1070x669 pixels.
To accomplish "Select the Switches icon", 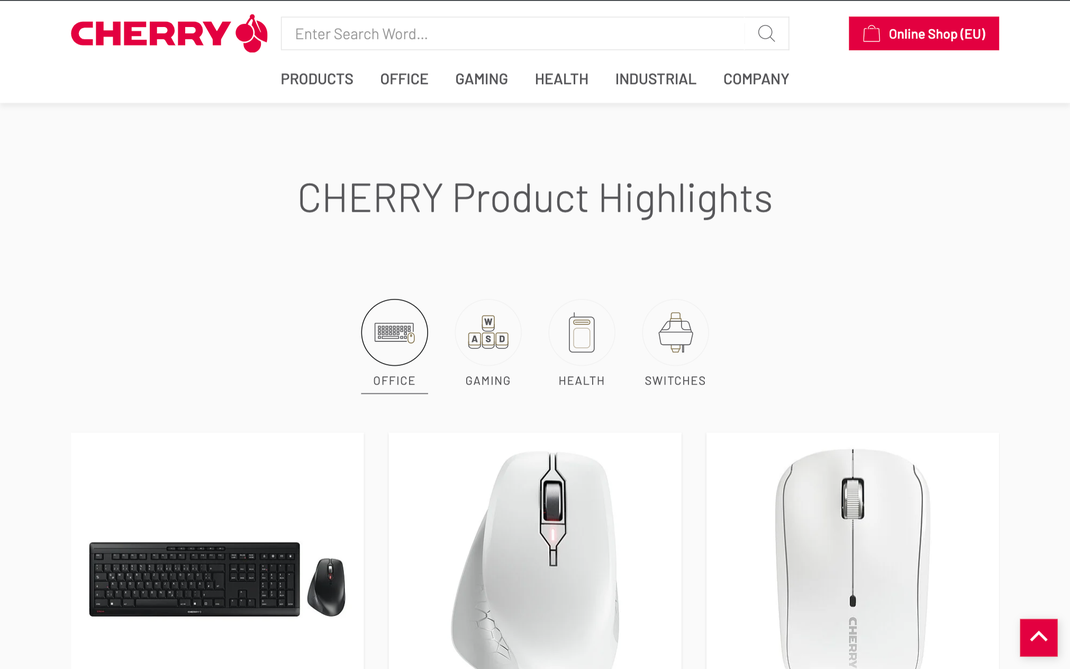I will (x=675, y=332).
